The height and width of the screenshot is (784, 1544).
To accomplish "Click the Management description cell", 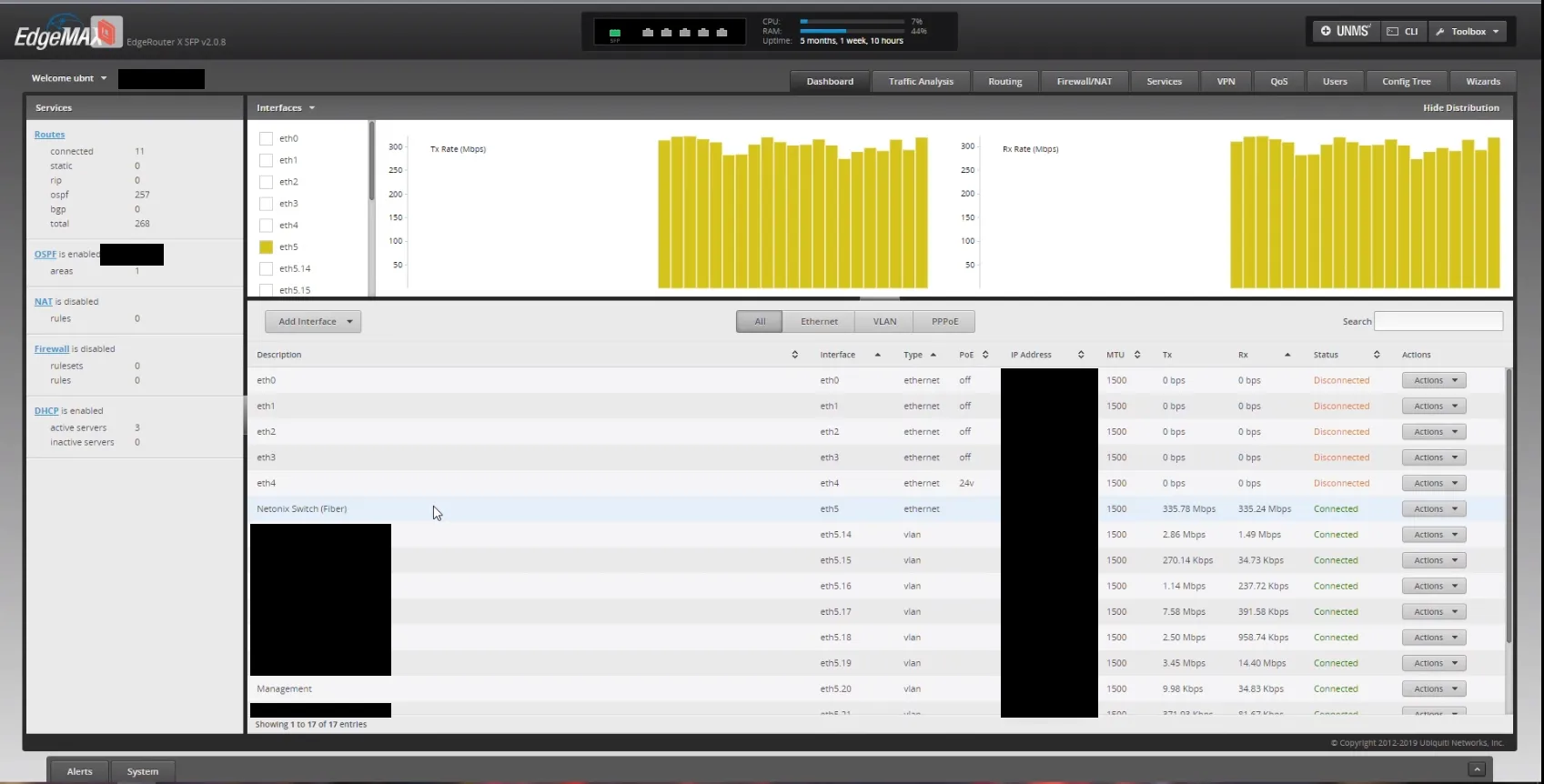I will (x=284, y=689).
